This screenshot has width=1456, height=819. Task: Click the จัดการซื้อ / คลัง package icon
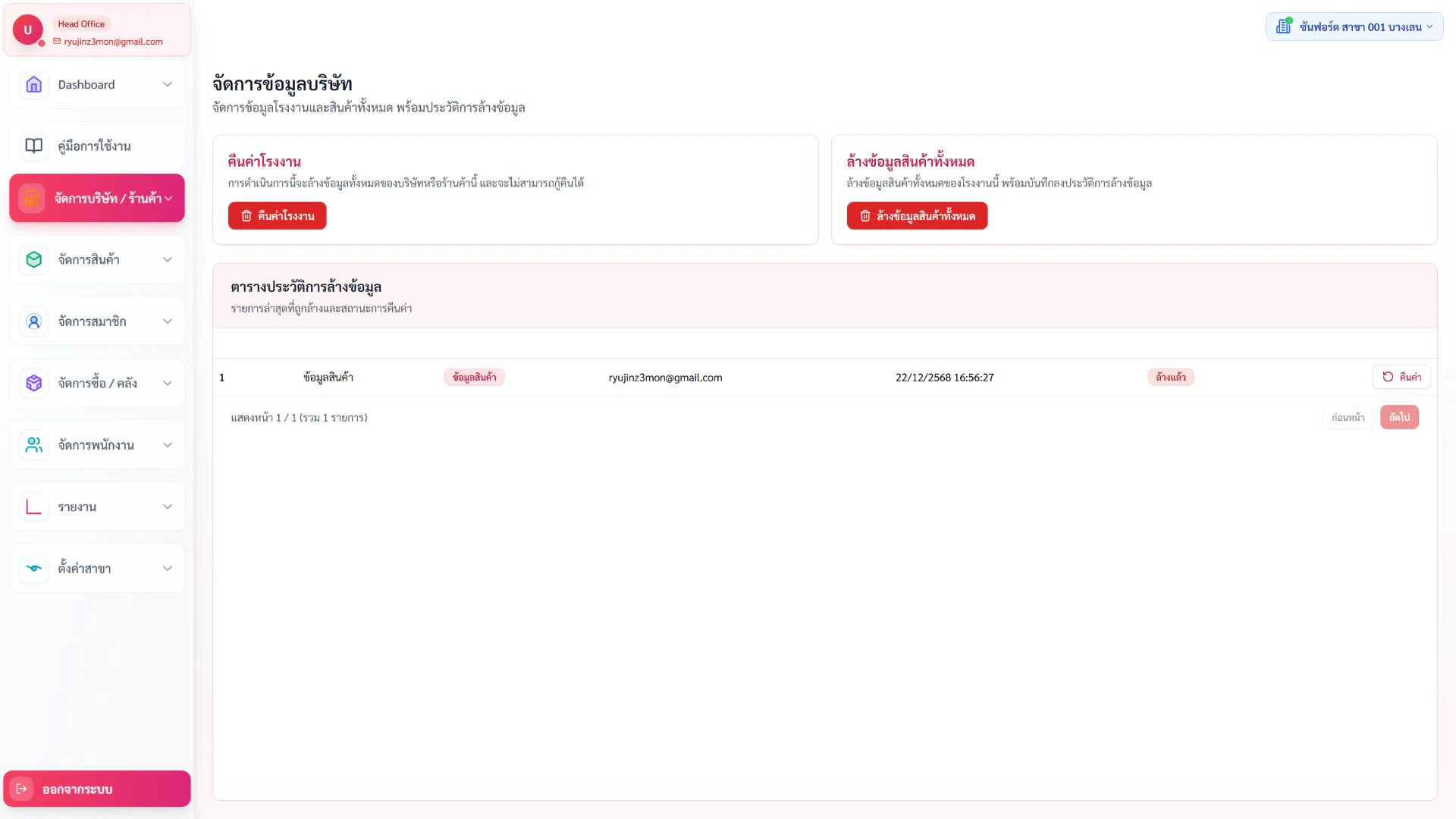click(33, 383)
